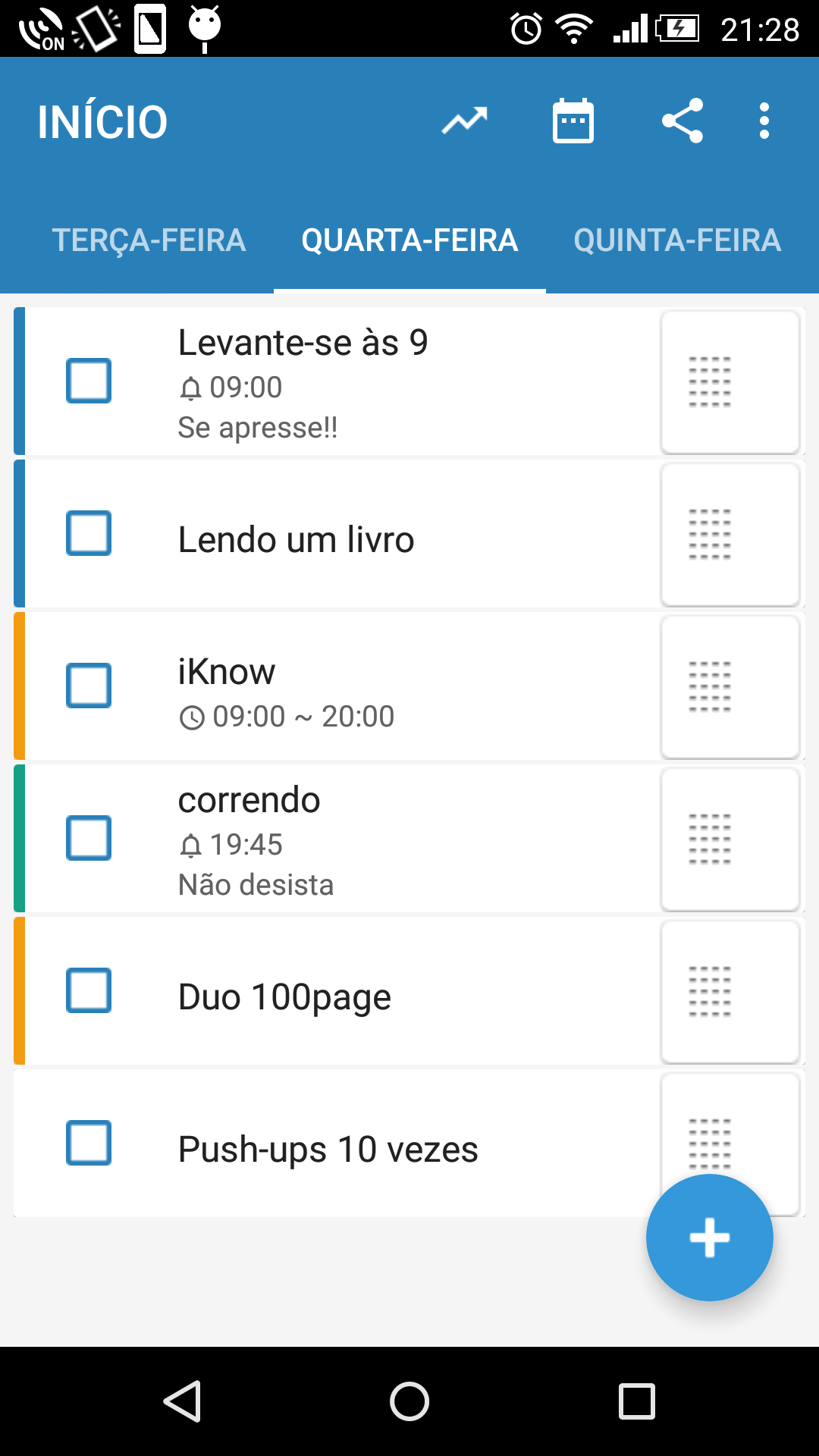The height and width of the screenshot is (1456, 819).
Task: Switch to the QUINTA-FEIRA tab
Action: (677, 240)
